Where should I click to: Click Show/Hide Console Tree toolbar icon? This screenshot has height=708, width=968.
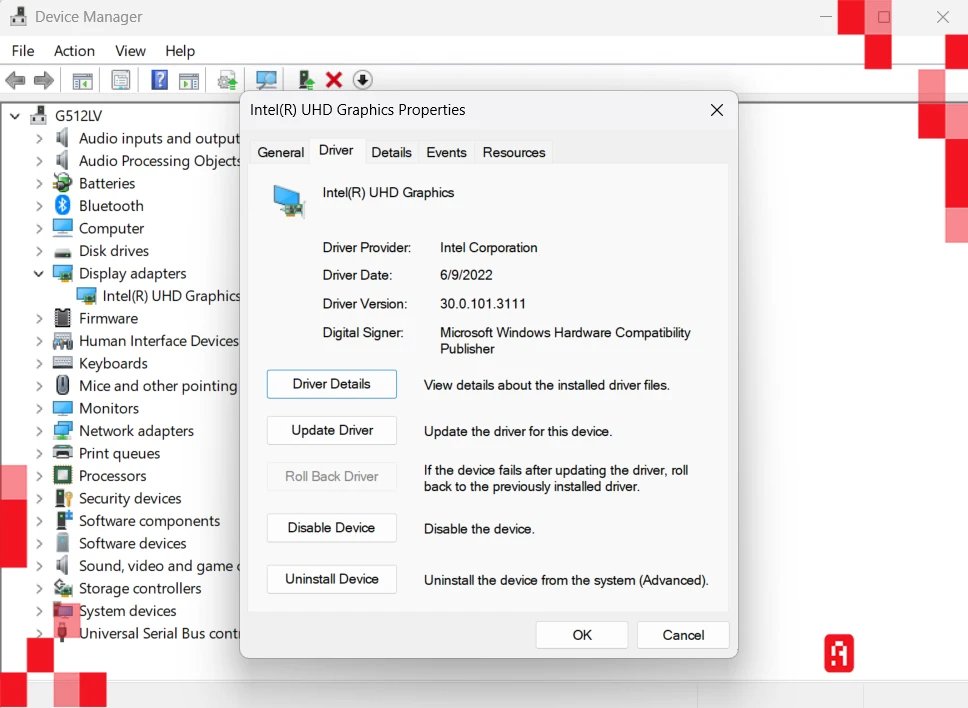[82, 80]
